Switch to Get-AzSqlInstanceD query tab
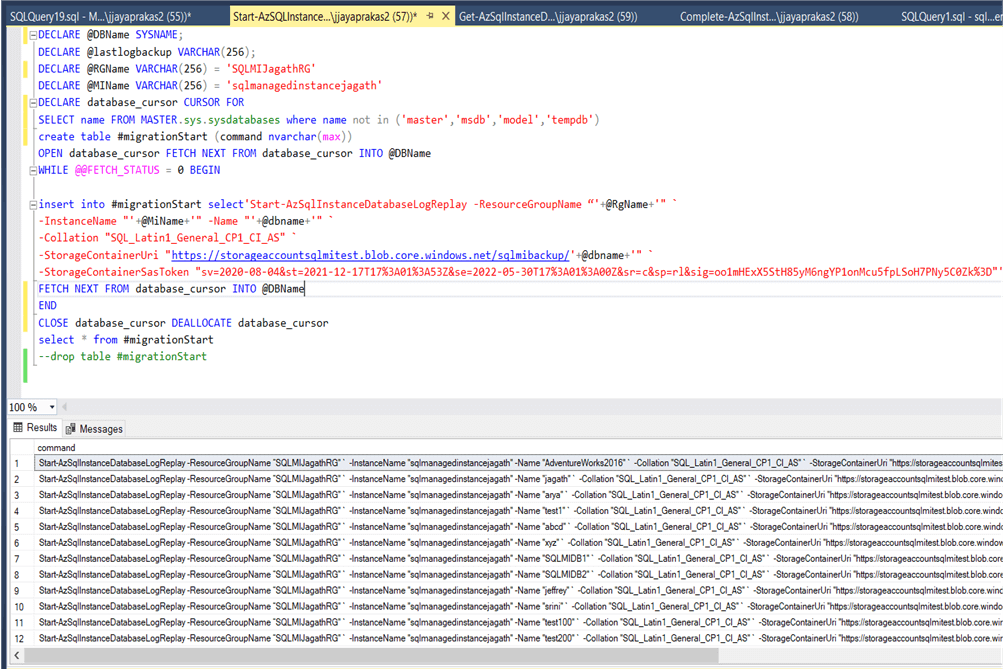The height and width of the screenshot is (669, 1003). [x=547, y=16]
